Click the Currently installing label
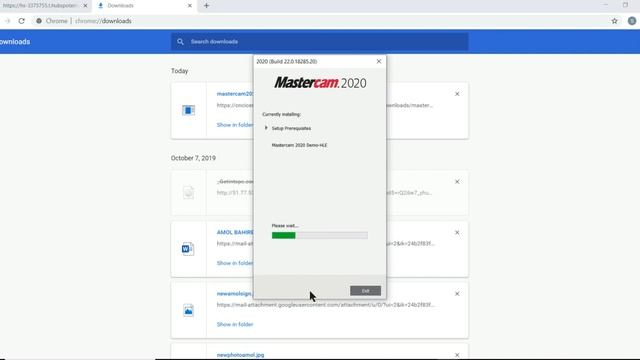The width and height of the screenshot is (640, 360). 282,114
